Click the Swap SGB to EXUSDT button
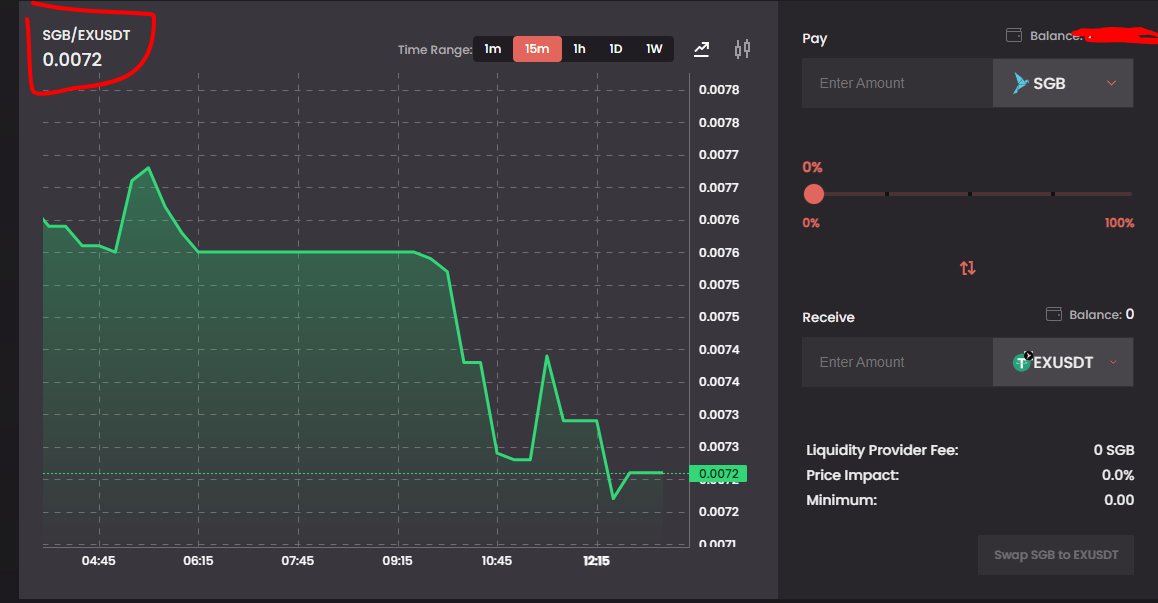 pos(1055,555)
